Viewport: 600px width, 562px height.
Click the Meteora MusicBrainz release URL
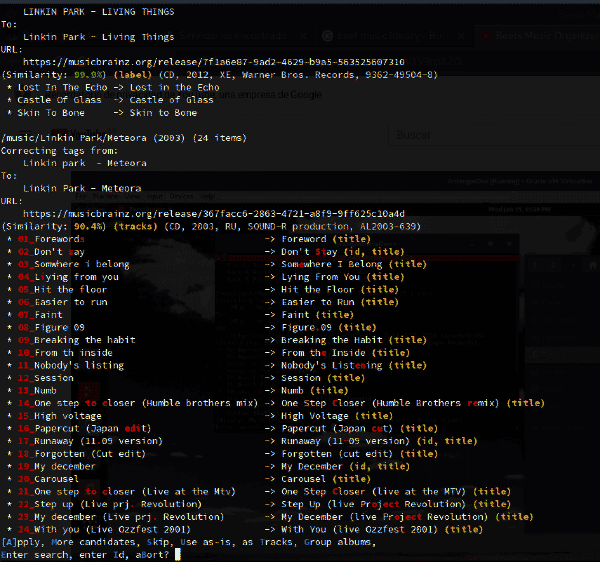tap(214, 213)
